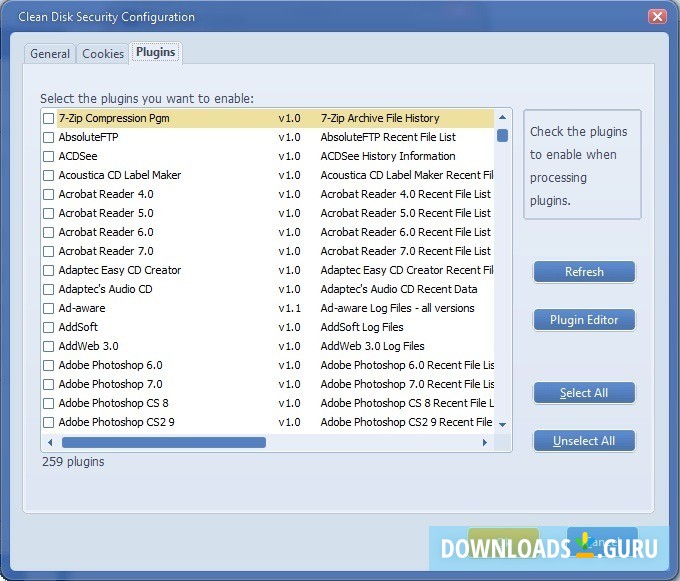The width and height of the screenshot is (680, 581).
Task: Toggle Acrobat Reader 5.0 checkbox
Action: 49,213
